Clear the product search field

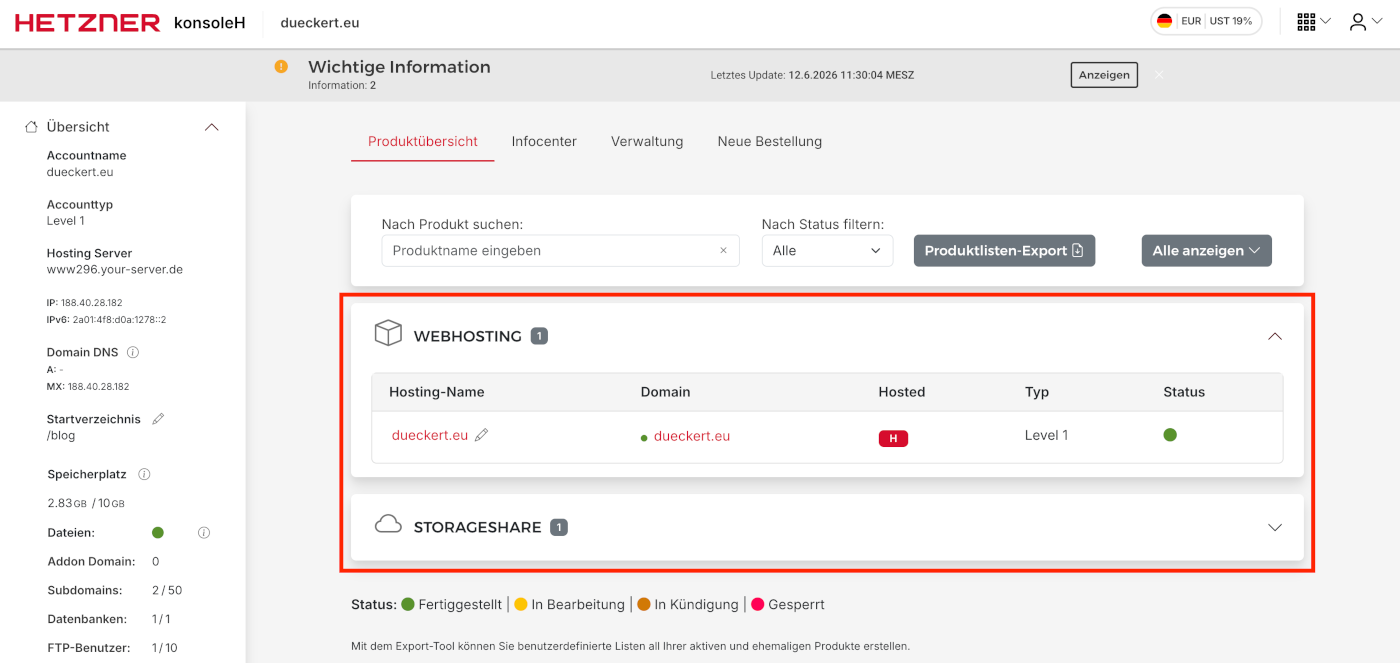pyautogui.click(x=723, y=251)
